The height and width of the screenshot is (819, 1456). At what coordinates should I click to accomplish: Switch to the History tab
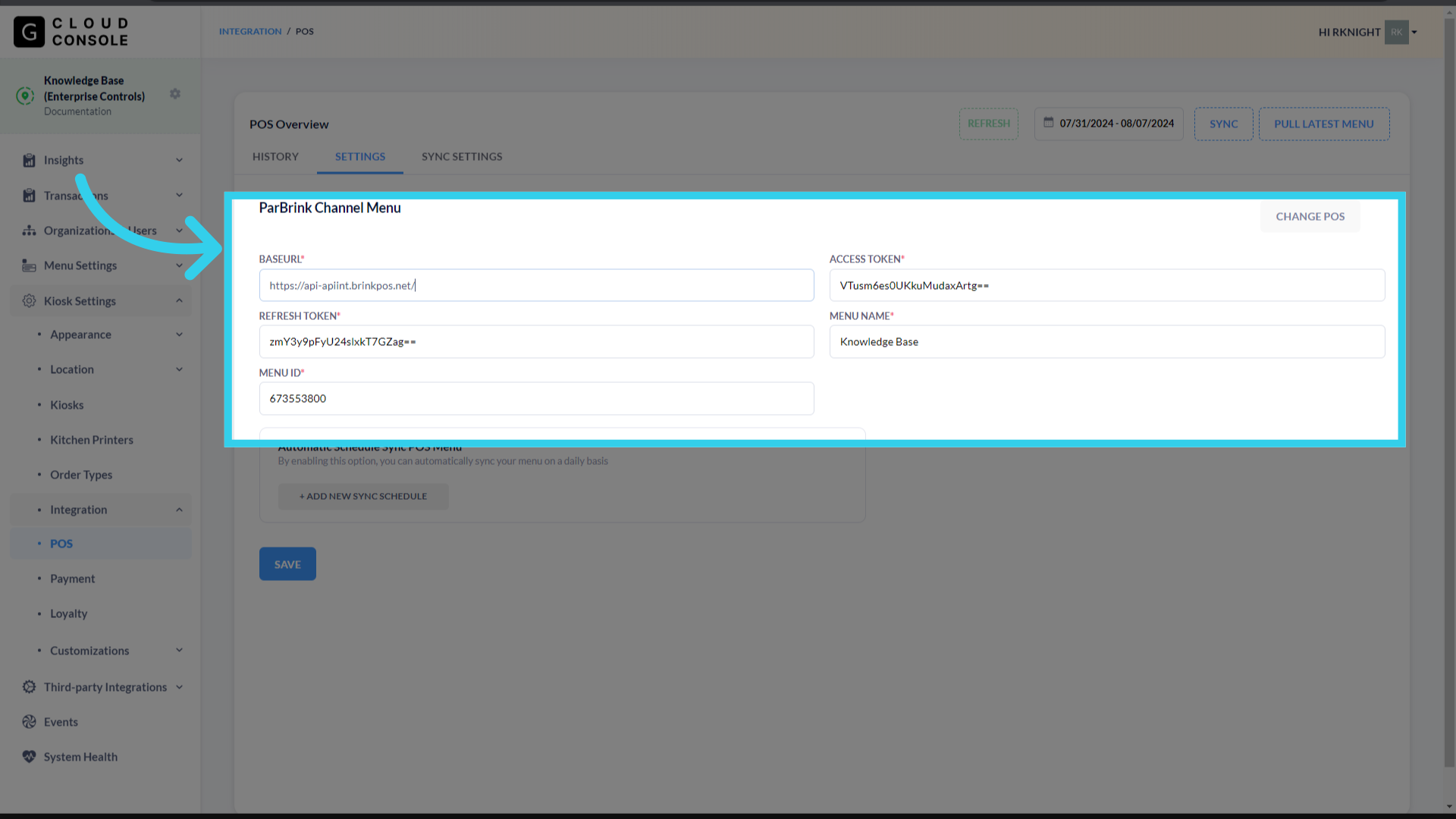pos(275,156)
